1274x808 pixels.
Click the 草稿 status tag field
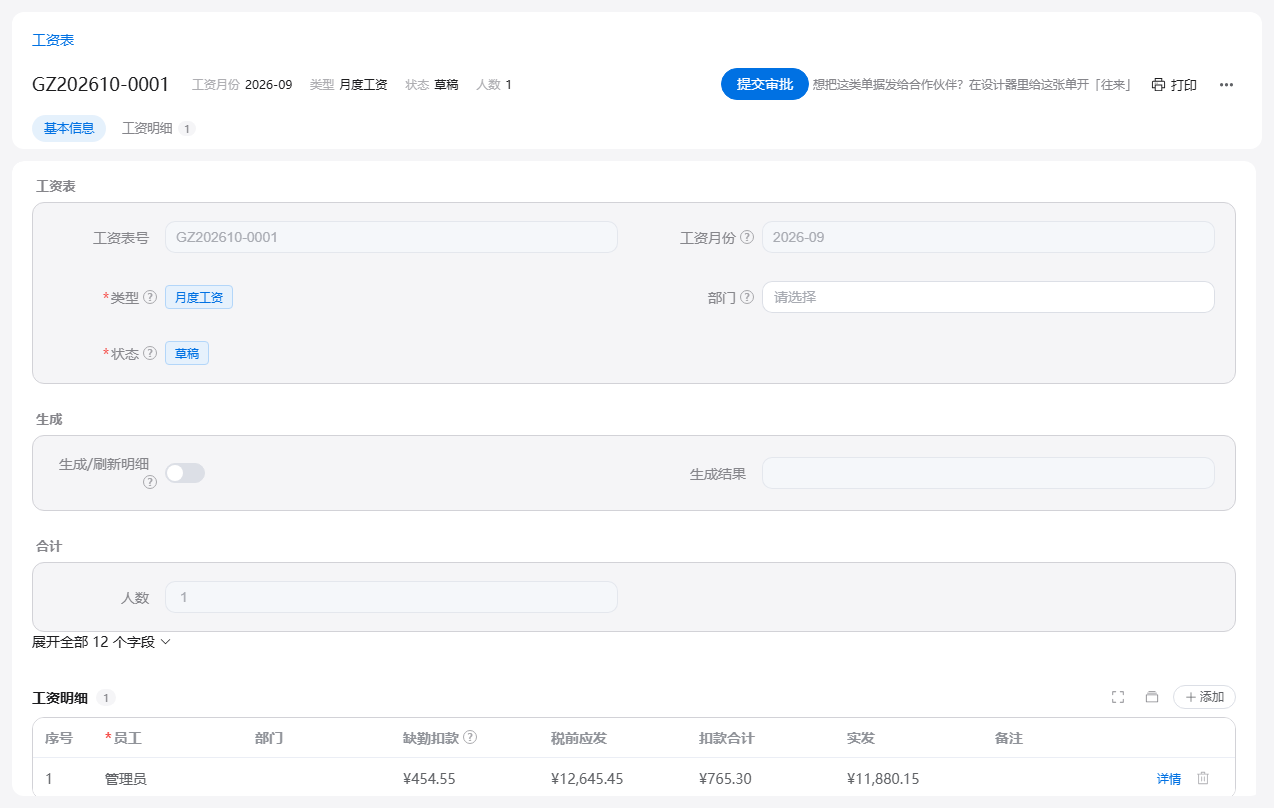187,353
